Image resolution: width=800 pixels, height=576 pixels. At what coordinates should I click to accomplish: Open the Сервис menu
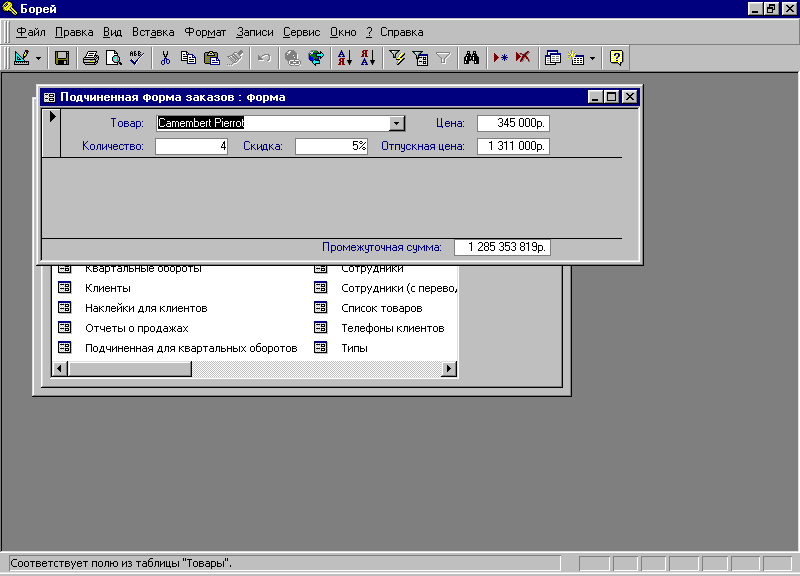[302, 32]
